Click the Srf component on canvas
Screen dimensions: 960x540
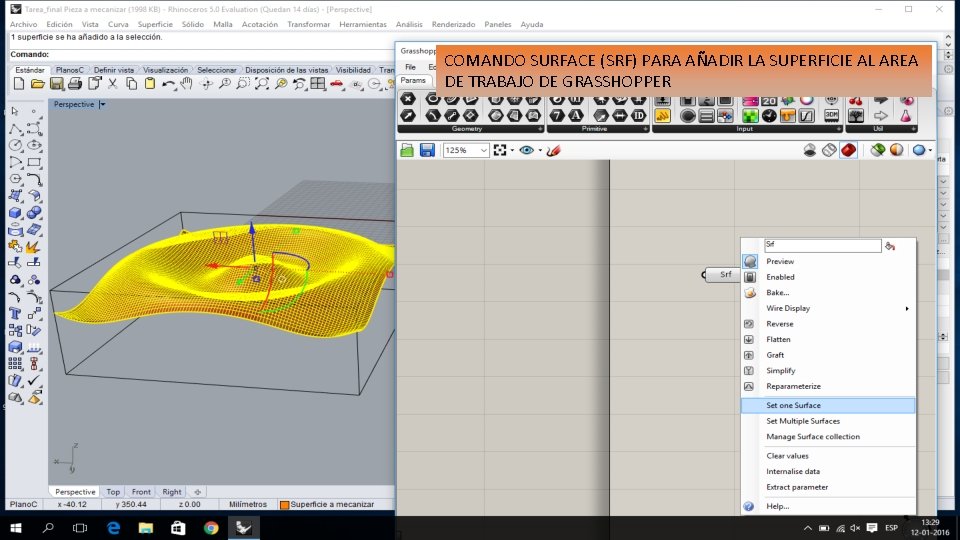722,274
